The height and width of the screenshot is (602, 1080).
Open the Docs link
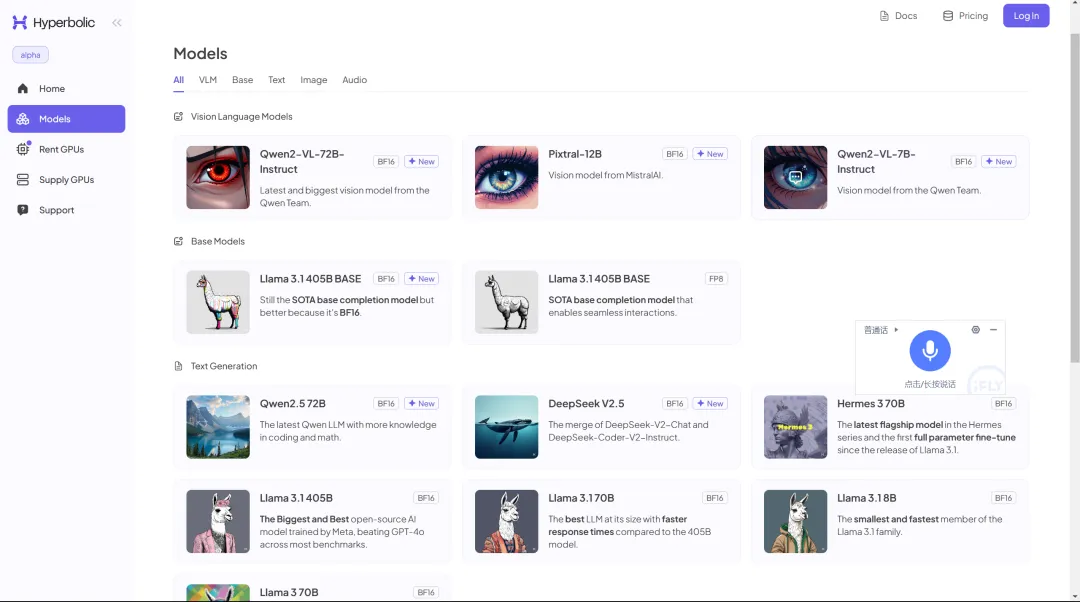tap(898, 16)
